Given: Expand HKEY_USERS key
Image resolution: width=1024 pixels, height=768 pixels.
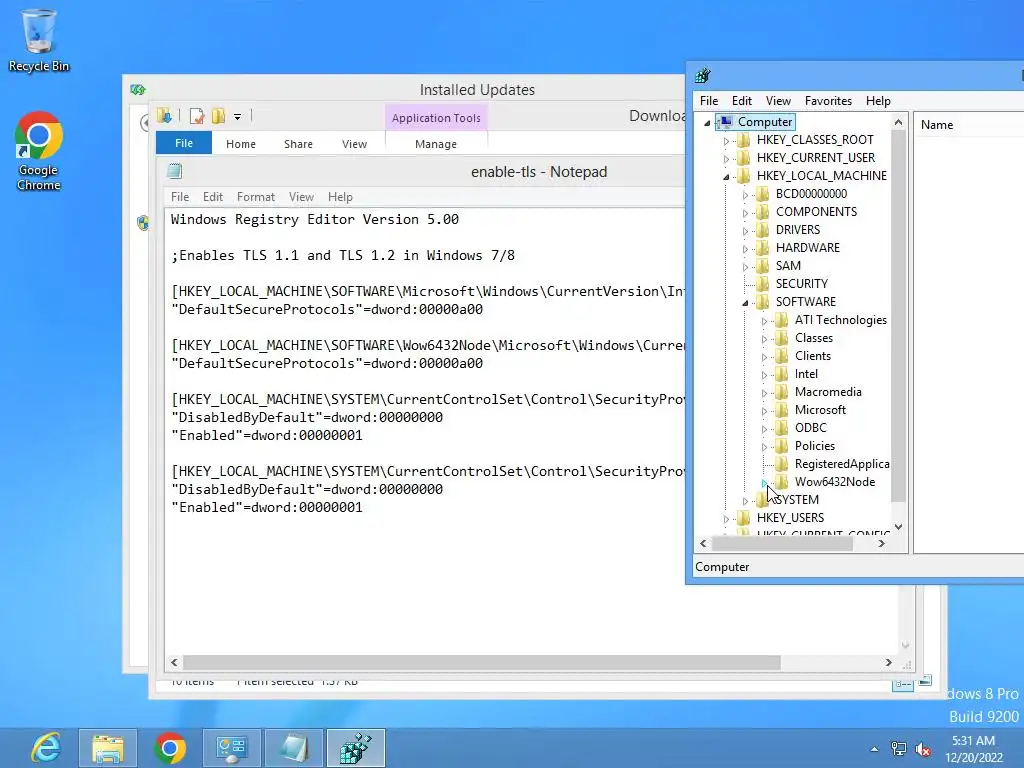Looking at the screenshot, I should pos(726,519).
